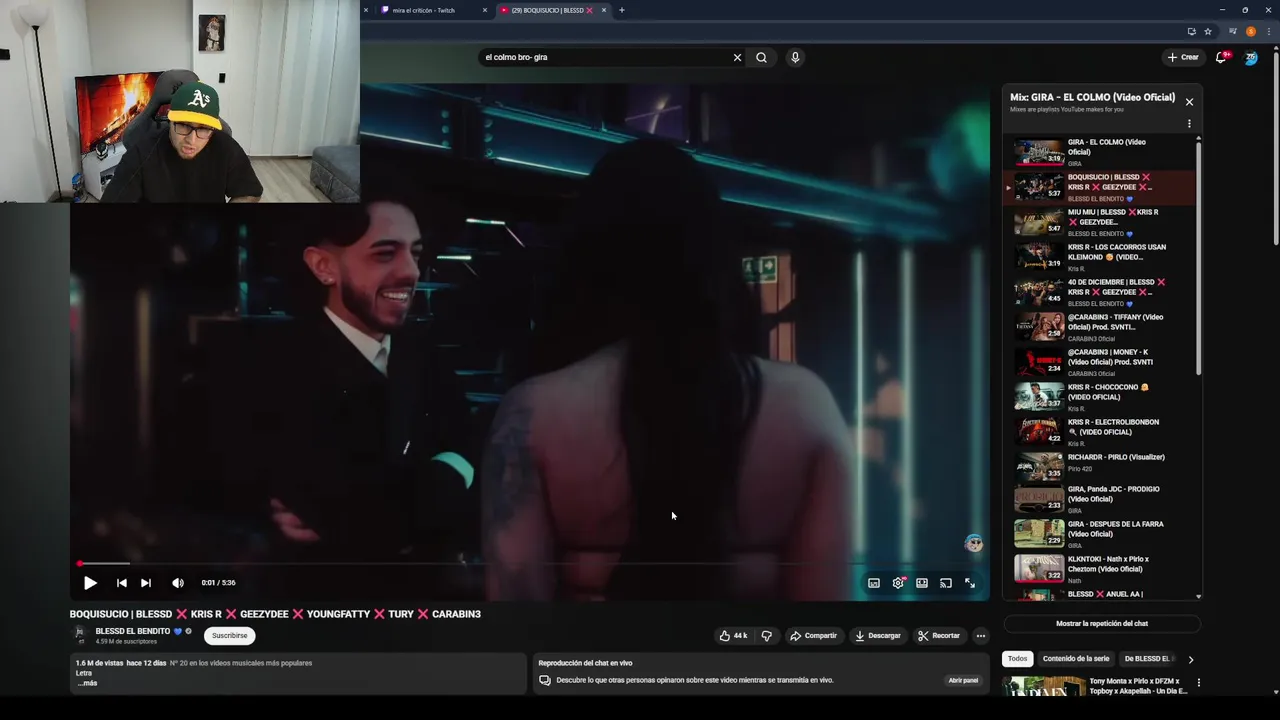Switch to theater mode view
The height and width of the screenshot is (720, 1280).
click(x=922, y=583)
